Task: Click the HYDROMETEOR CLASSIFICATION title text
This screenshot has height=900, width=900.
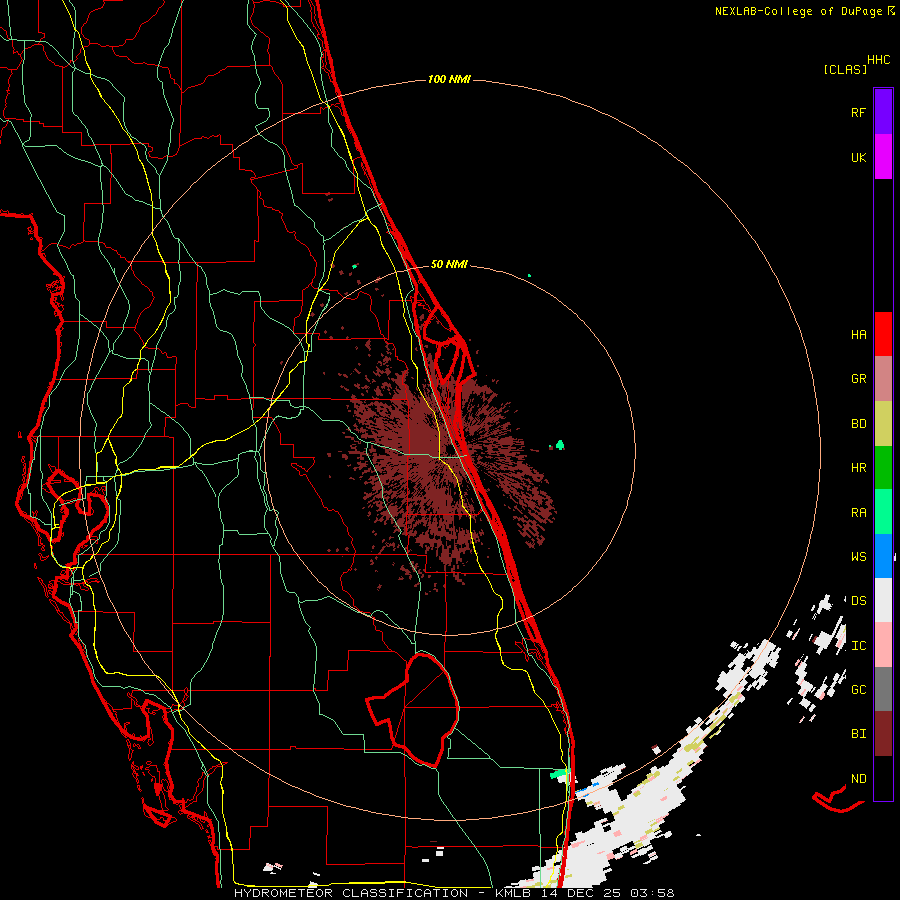Action: (351, 893)
